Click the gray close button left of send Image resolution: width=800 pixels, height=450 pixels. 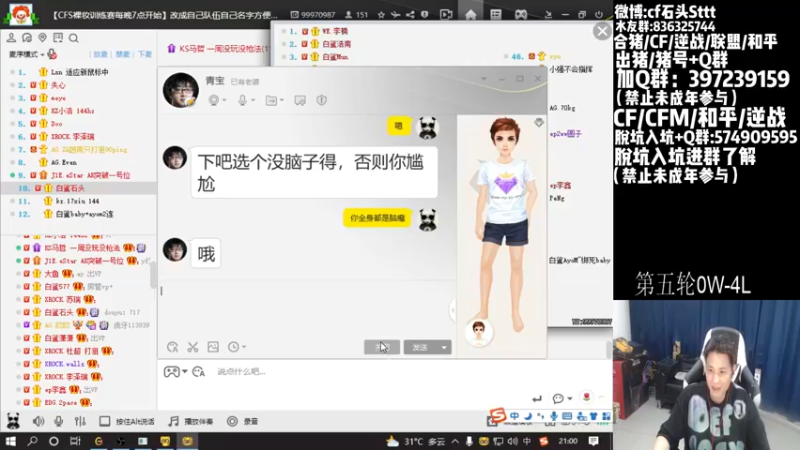382,347
